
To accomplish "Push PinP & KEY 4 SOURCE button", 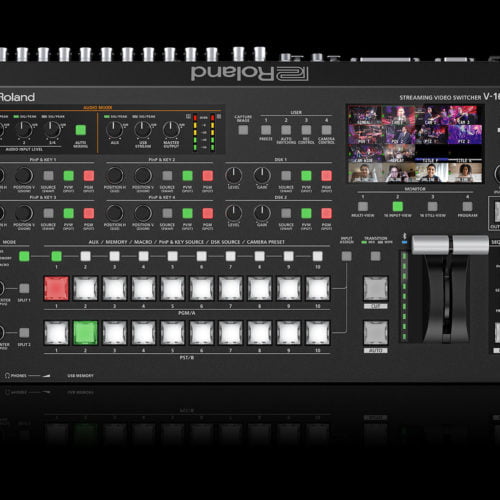I will (167, 213).
